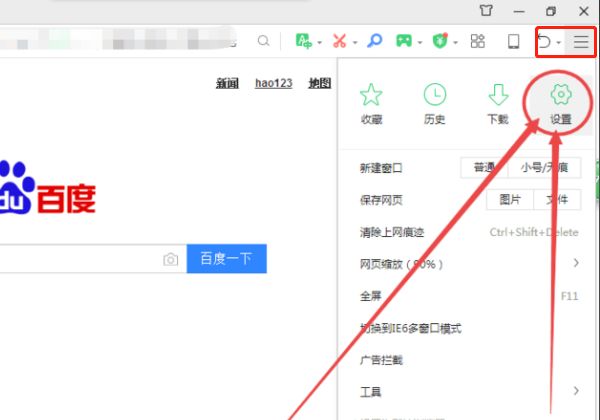Click the green game controller icon
Screen dimensions: 600x420
click(404, 41)
